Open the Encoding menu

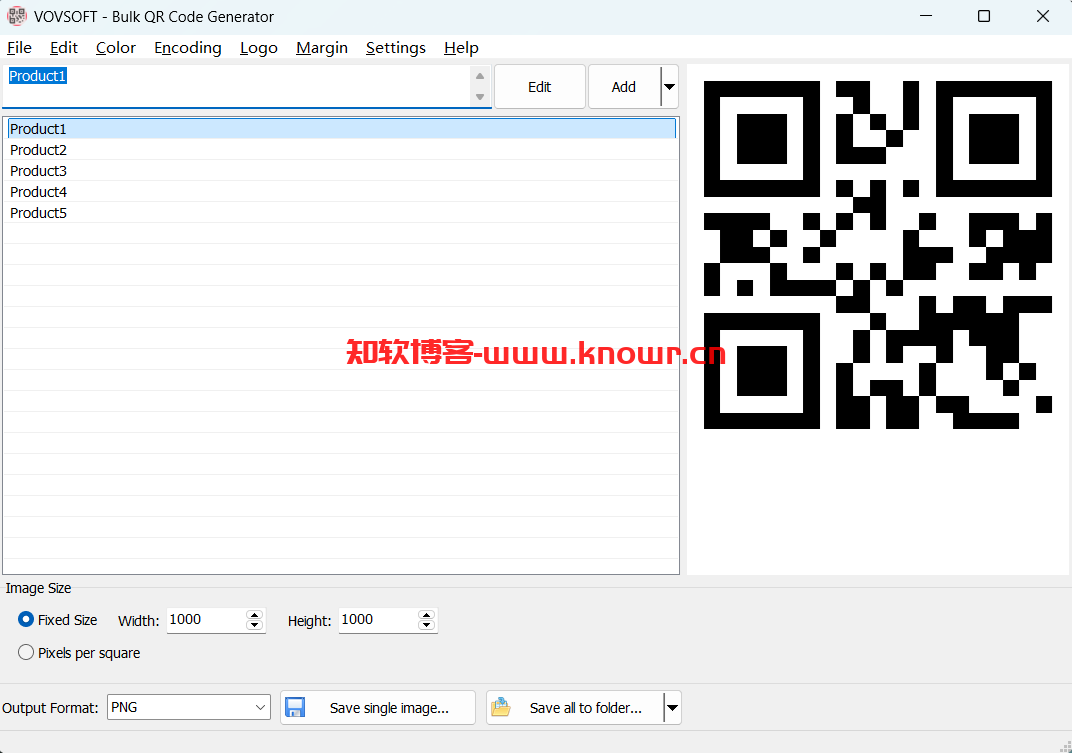[x=188, y=48]
